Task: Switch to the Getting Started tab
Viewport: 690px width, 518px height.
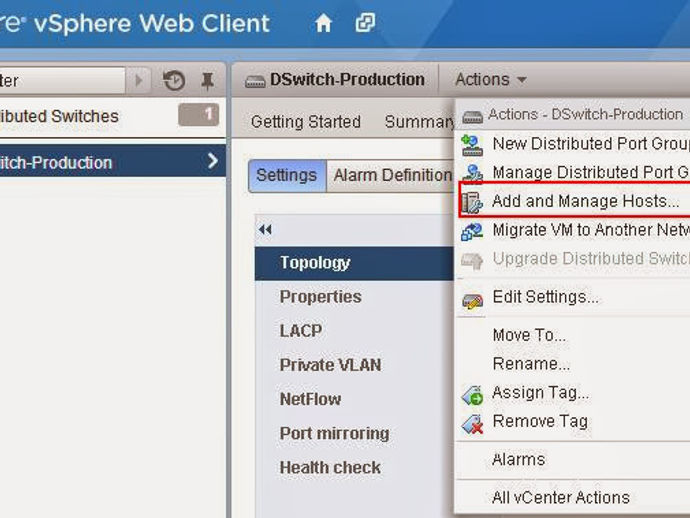Action: 306,121
